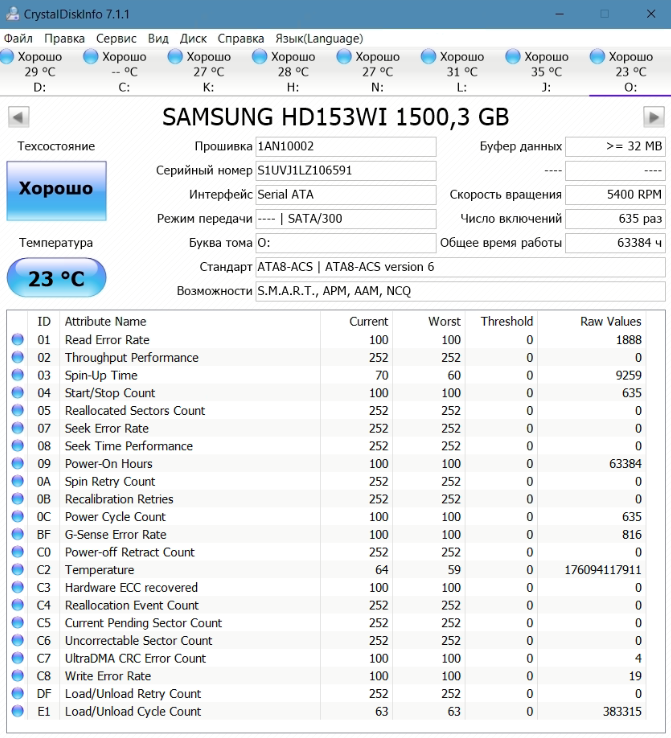Select raw value 176094117911 in Temperature row
Viewport: 671px width, 738px height.
(603, 570)
